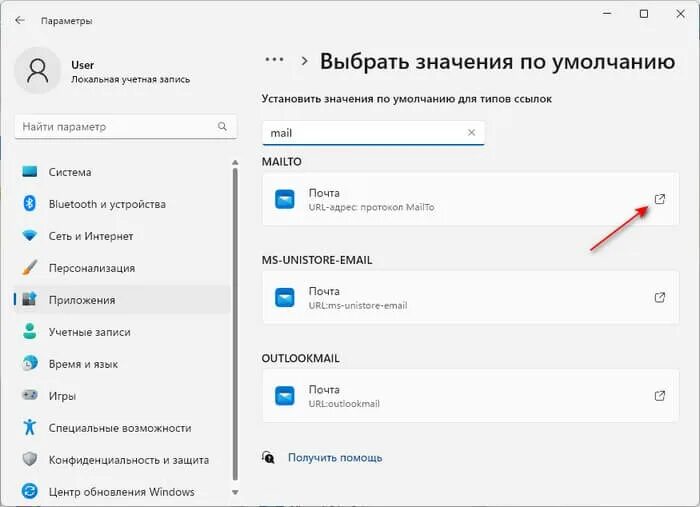Image resolution: width=700 pixels, height=507 pixels.
Task: Open the User profile avatar
Action: [x=38, y=71]
